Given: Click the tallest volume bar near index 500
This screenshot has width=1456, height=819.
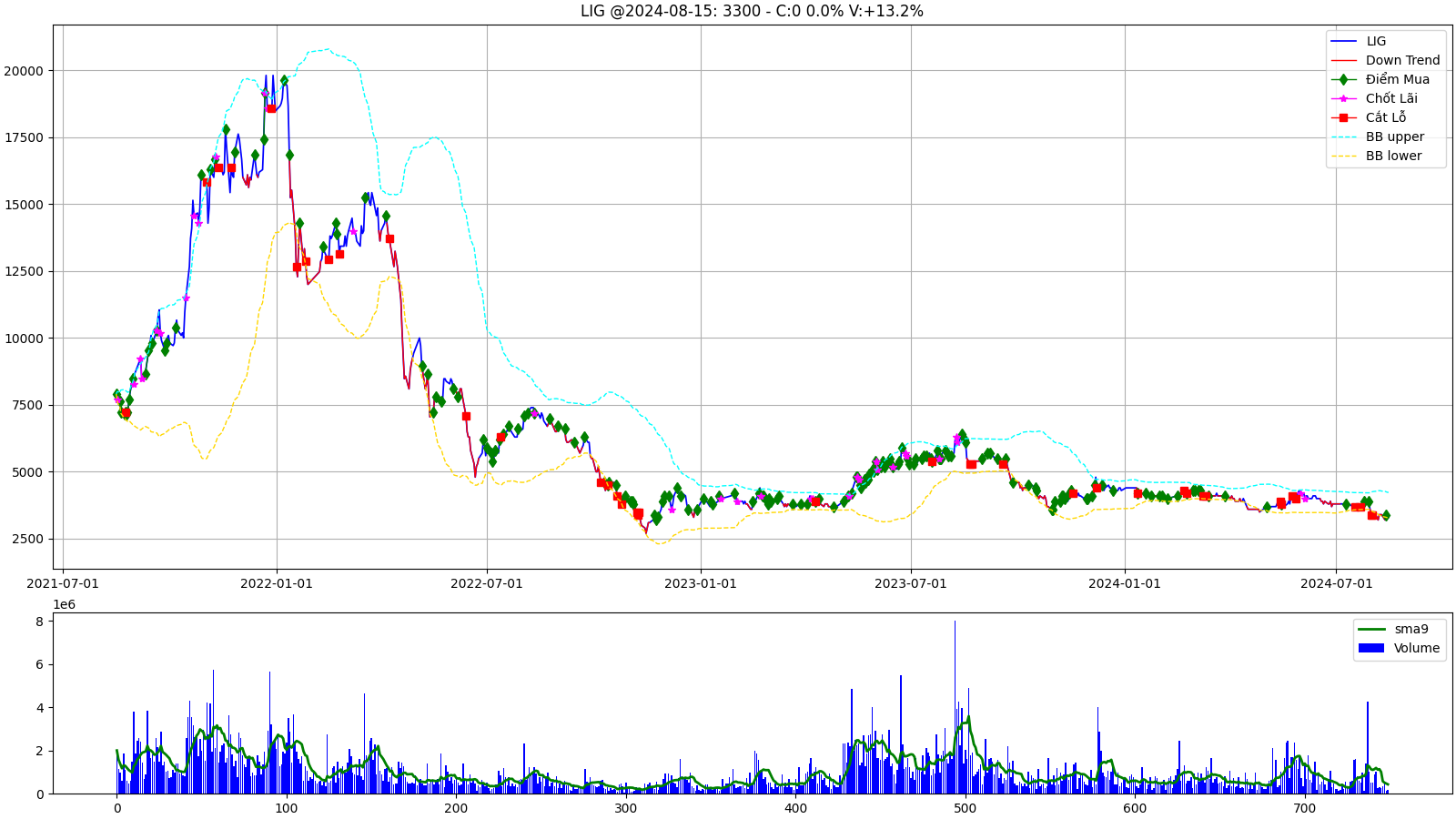Looking at the screenshot, I should [955, 707].
